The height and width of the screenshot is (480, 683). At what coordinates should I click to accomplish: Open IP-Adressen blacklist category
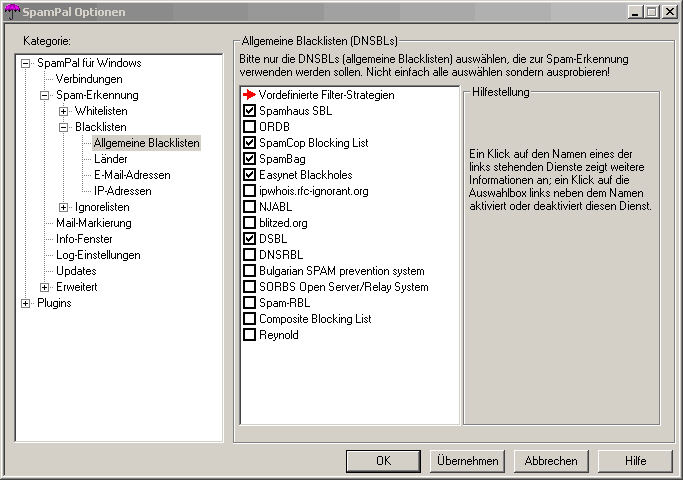[122, 191]
